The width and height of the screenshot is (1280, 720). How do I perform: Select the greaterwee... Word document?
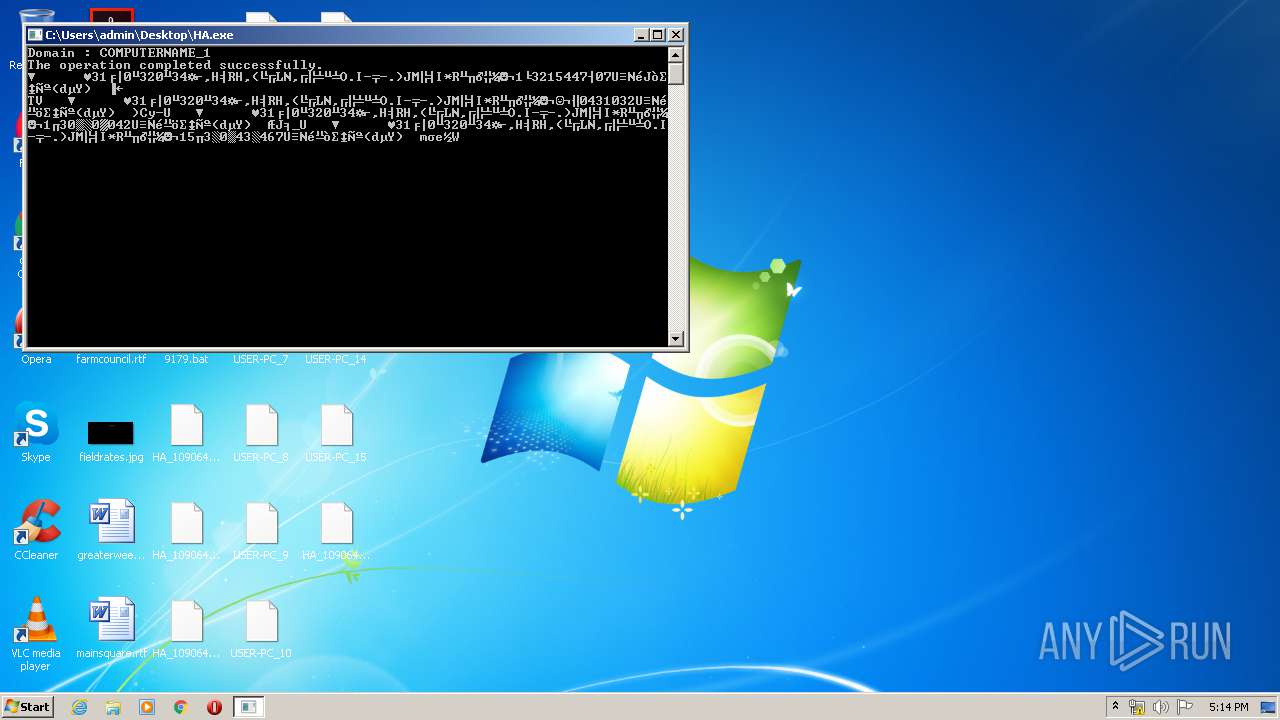click(111, 531)
